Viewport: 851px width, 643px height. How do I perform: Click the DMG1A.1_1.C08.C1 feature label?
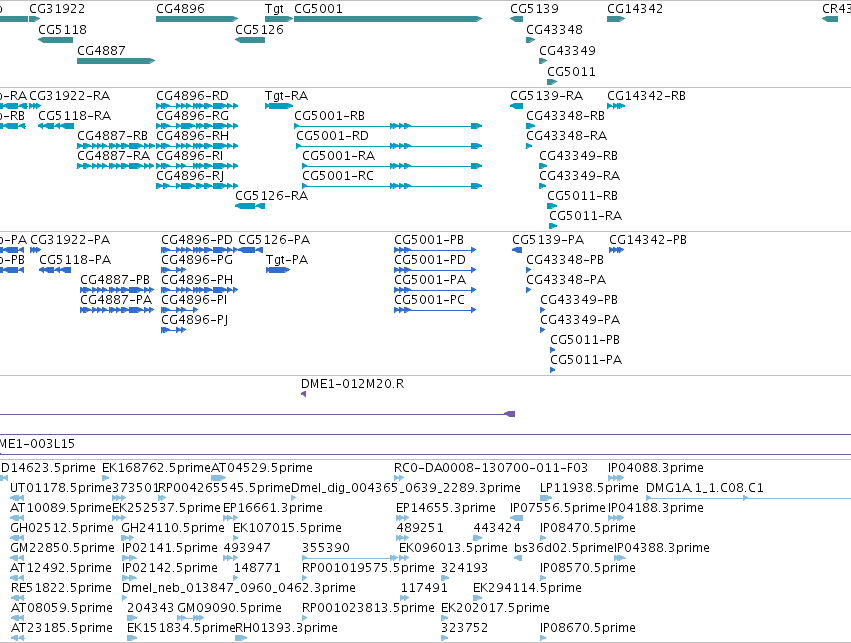click(x=705, y=488)
